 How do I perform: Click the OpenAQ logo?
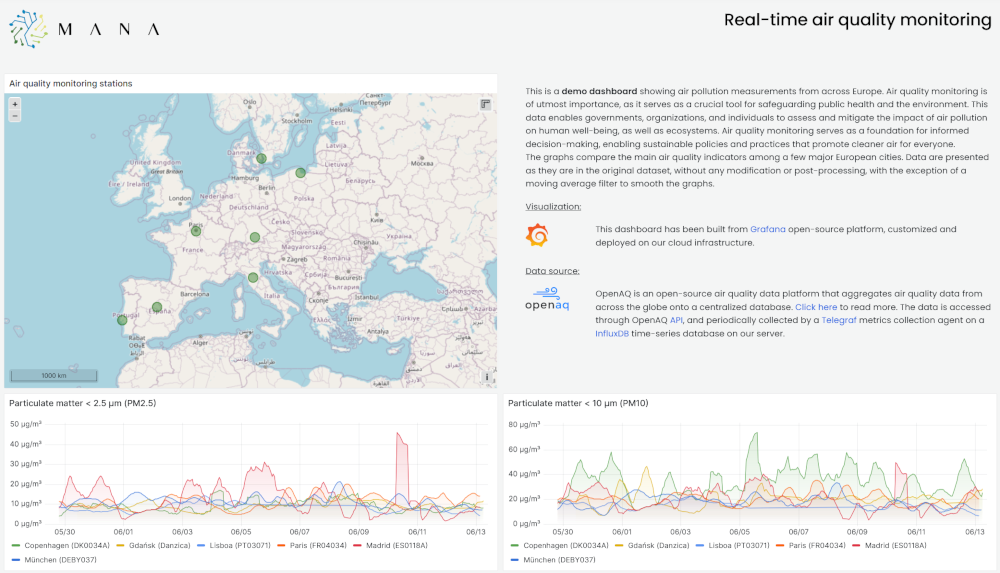[547, 299]
